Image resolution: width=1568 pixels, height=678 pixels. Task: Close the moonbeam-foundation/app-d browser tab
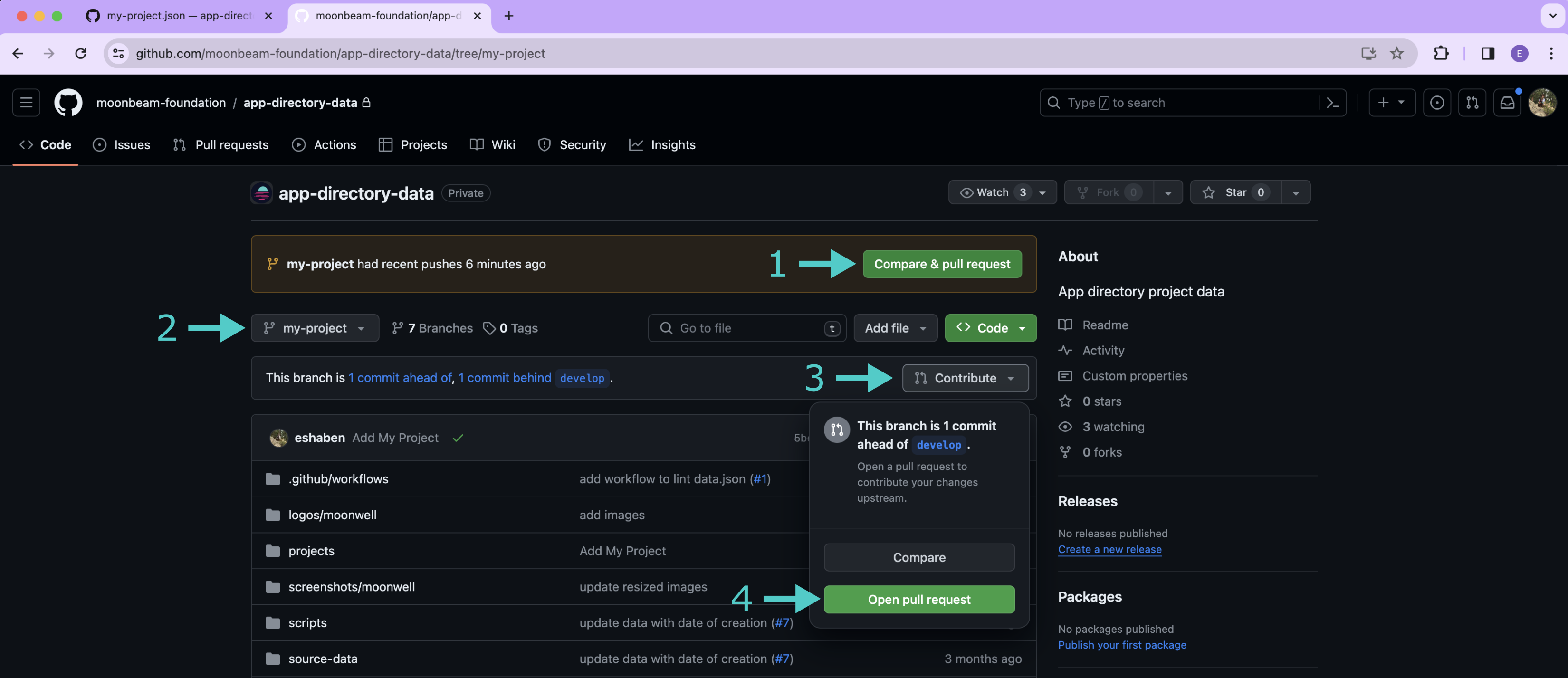coord(477,16)
